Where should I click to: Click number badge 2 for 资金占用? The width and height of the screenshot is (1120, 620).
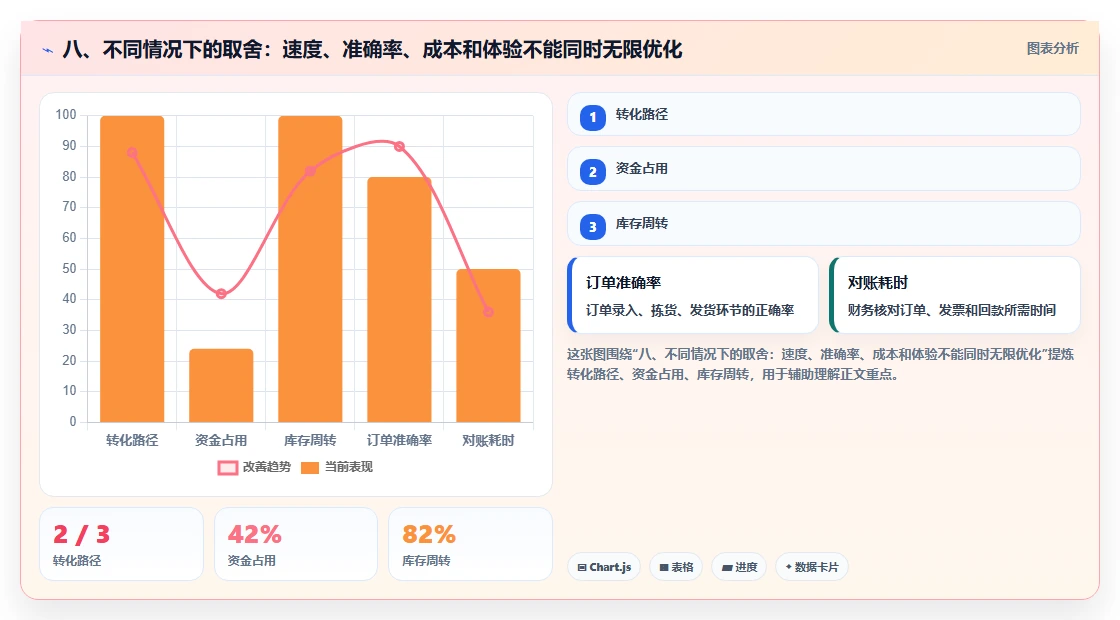click(x=592, y=171)
